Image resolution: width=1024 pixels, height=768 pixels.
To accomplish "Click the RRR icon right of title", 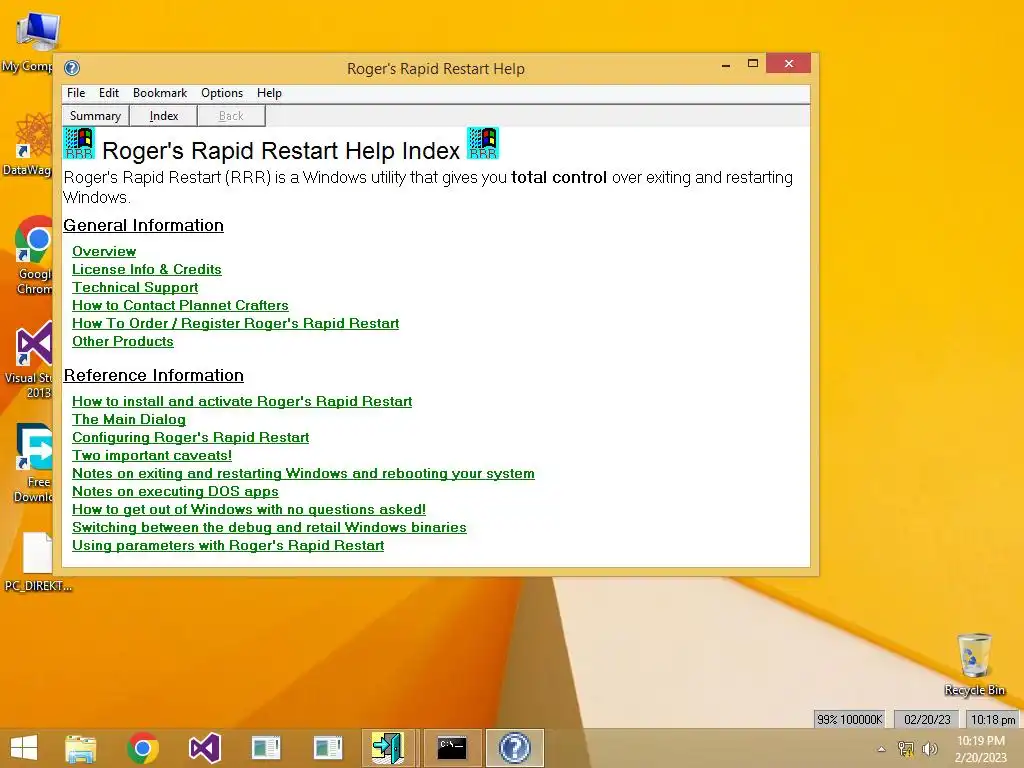I will tap(483, 143).
